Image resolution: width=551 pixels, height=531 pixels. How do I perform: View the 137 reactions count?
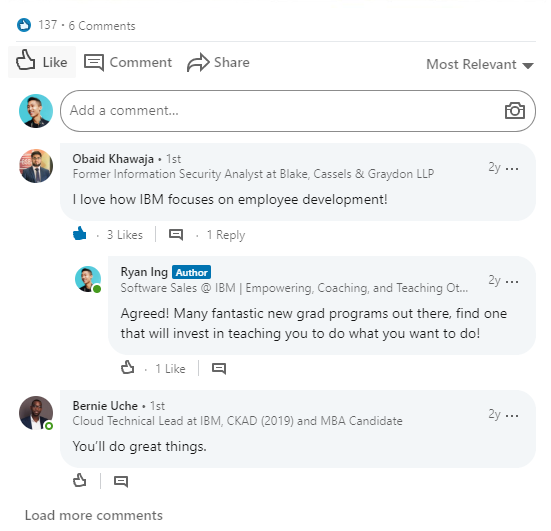click(47, 25)
